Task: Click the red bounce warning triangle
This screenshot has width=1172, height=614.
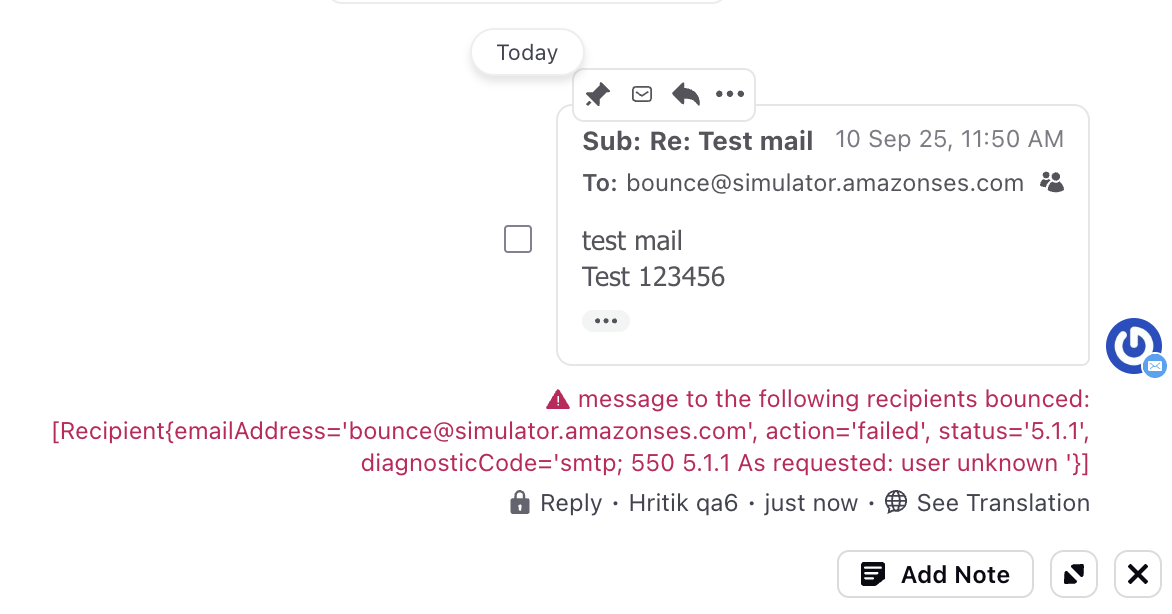Action: pyautogui.click(x=558, y=399)
